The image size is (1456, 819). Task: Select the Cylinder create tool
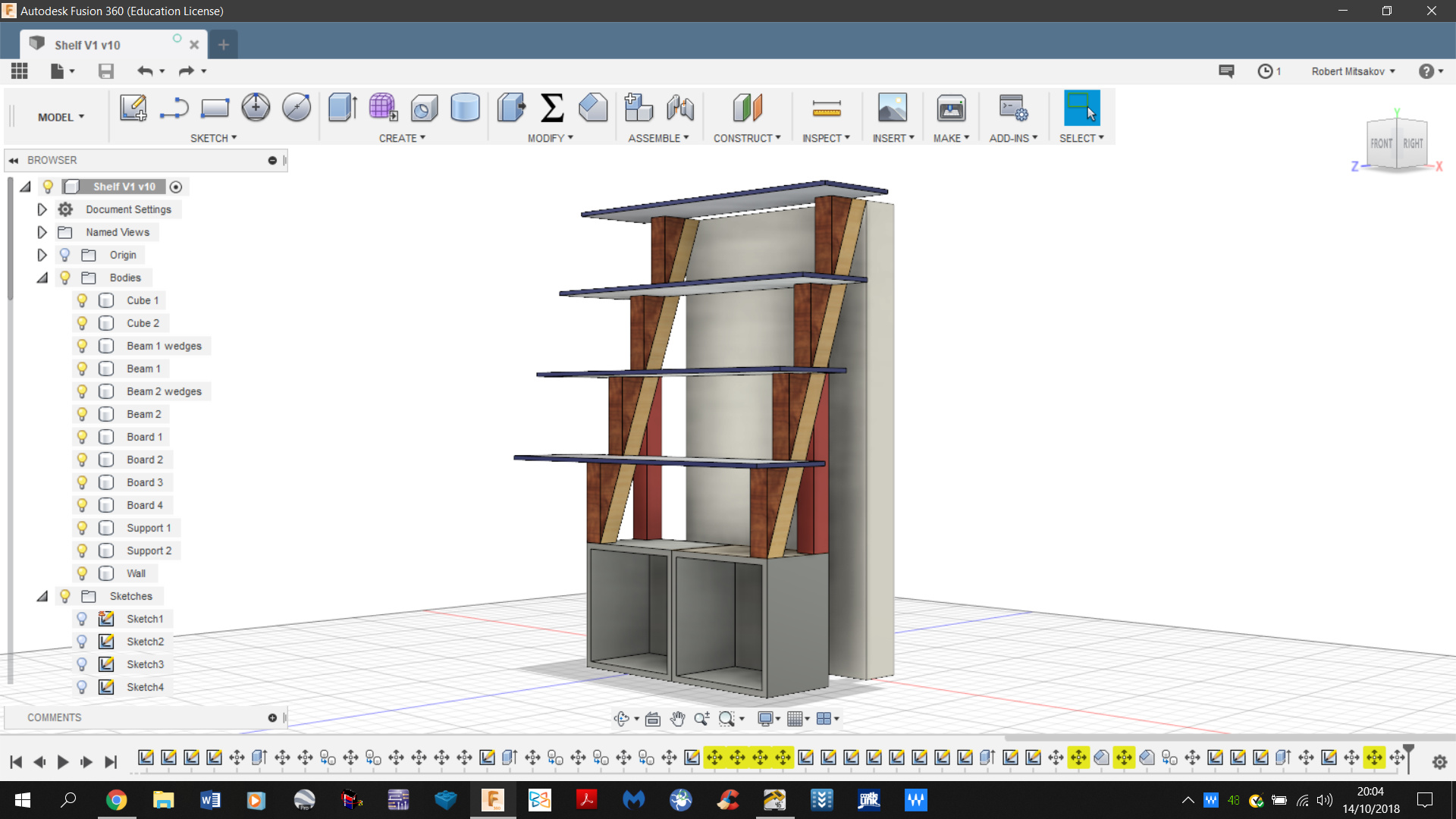click(465, 108)
